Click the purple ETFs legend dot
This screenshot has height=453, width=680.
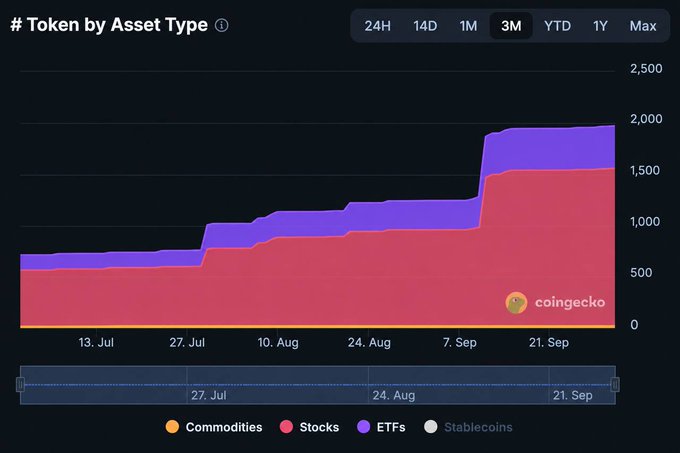(x=363, y=427)
